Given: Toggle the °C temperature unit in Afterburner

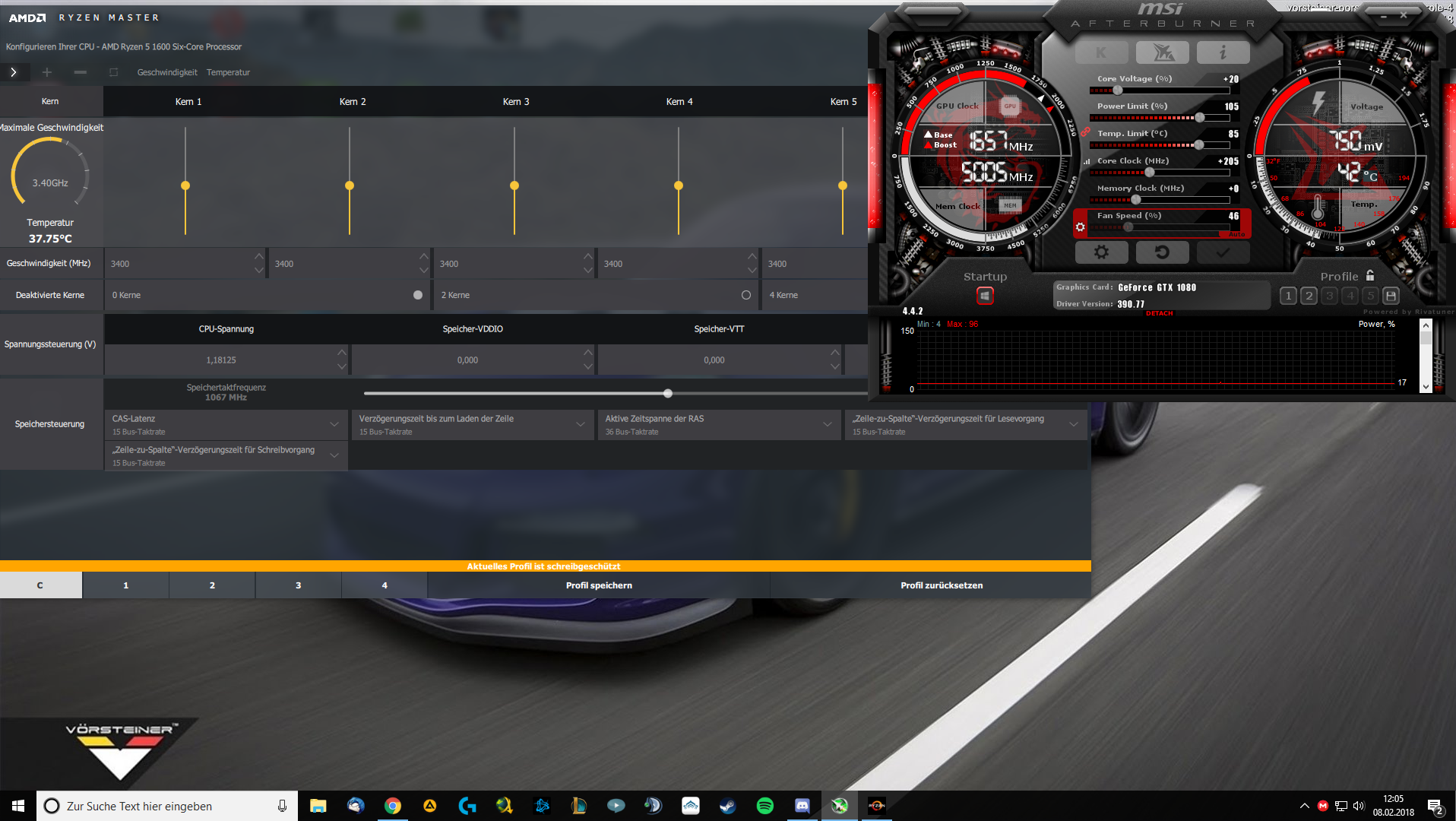Looking at the screenshot, I should (1370, 176).
